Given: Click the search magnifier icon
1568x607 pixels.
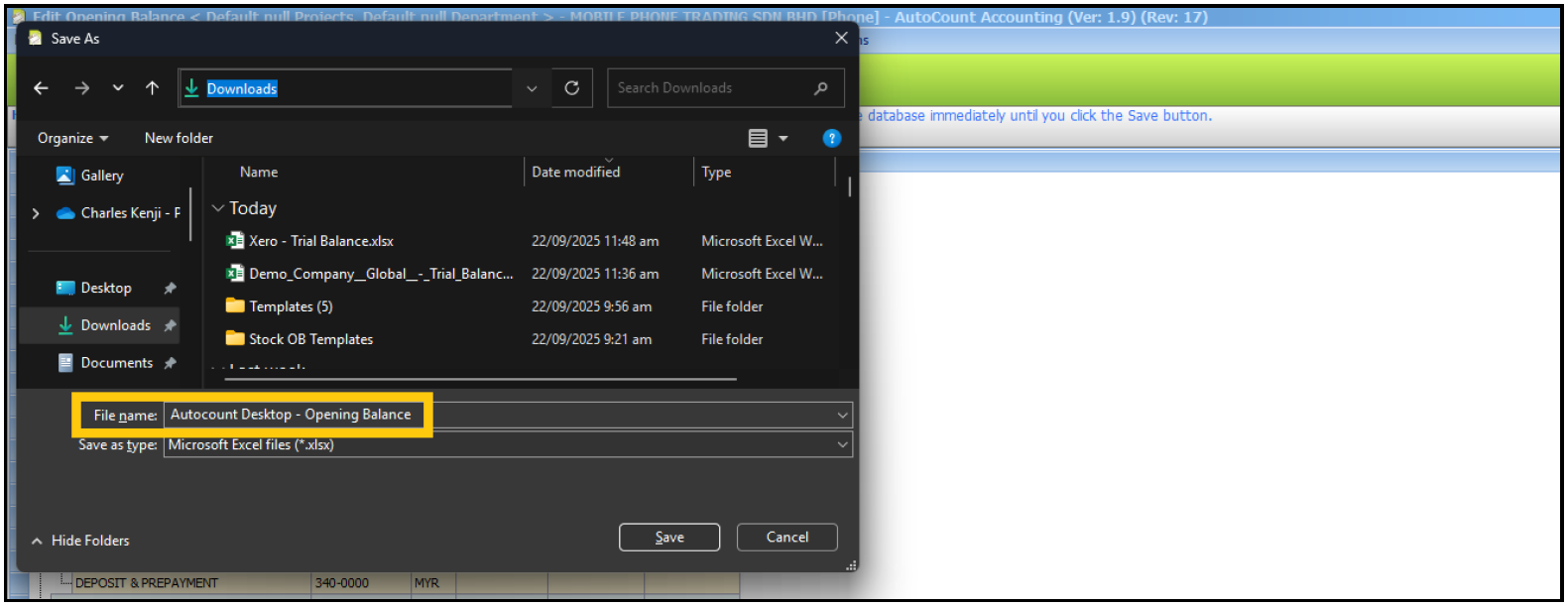Looking at the screenshot, I should tap(821, 88).
